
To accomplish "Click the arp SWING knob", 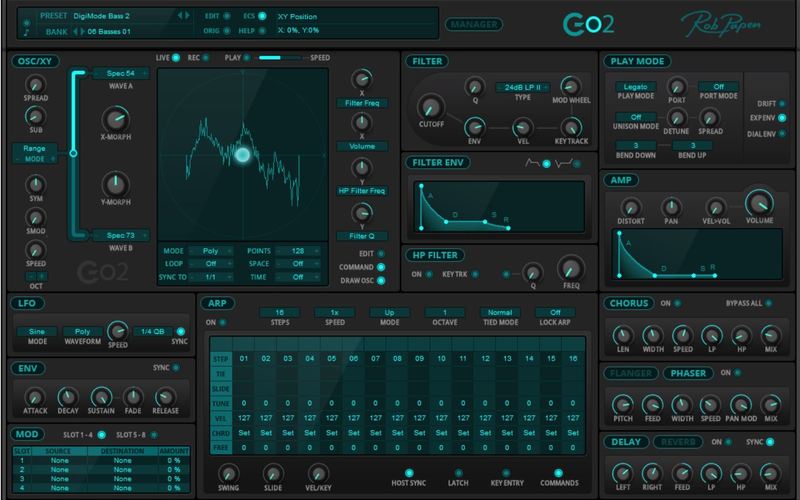I will 228,473.
